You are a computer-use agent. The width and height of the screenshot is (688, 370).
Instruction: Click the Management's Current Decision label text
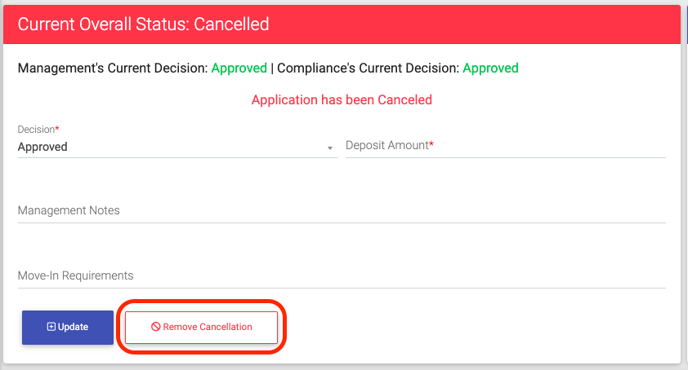[113, 68]
